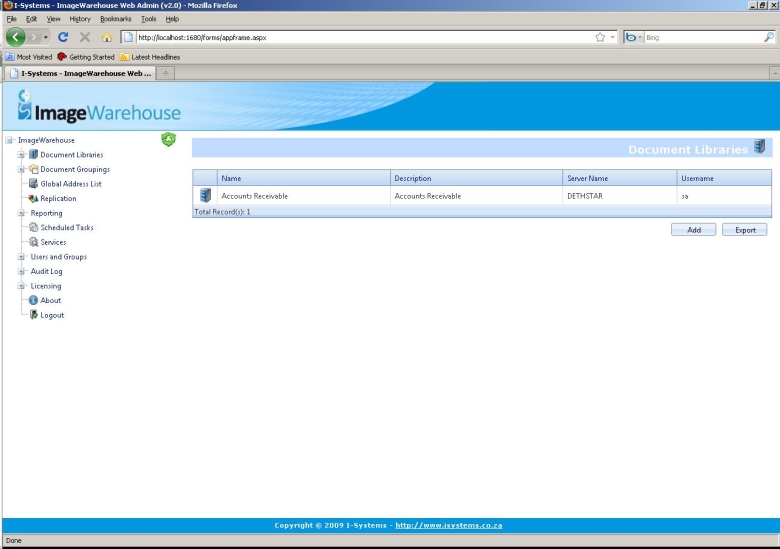Screen dimensions: 780x549
Task: Expand the Users and Groups node
Action: (21, 257)
